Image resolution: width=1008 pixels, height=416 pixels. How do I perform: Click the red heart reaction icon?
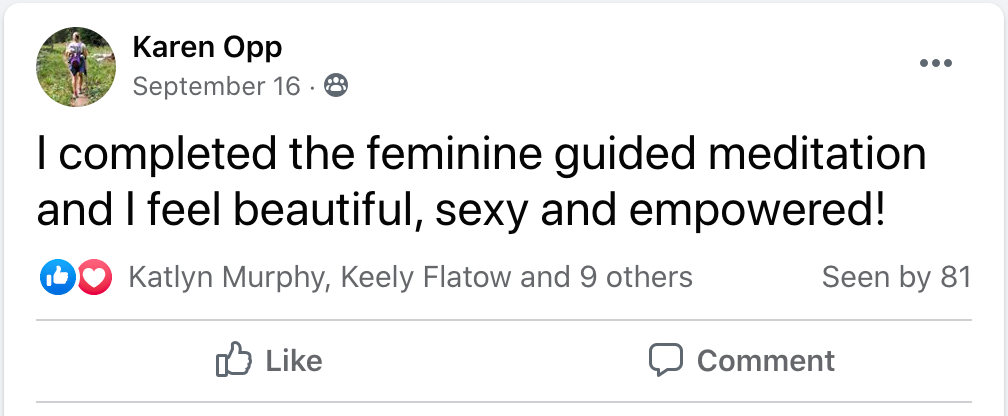click(x=93, y=277)
